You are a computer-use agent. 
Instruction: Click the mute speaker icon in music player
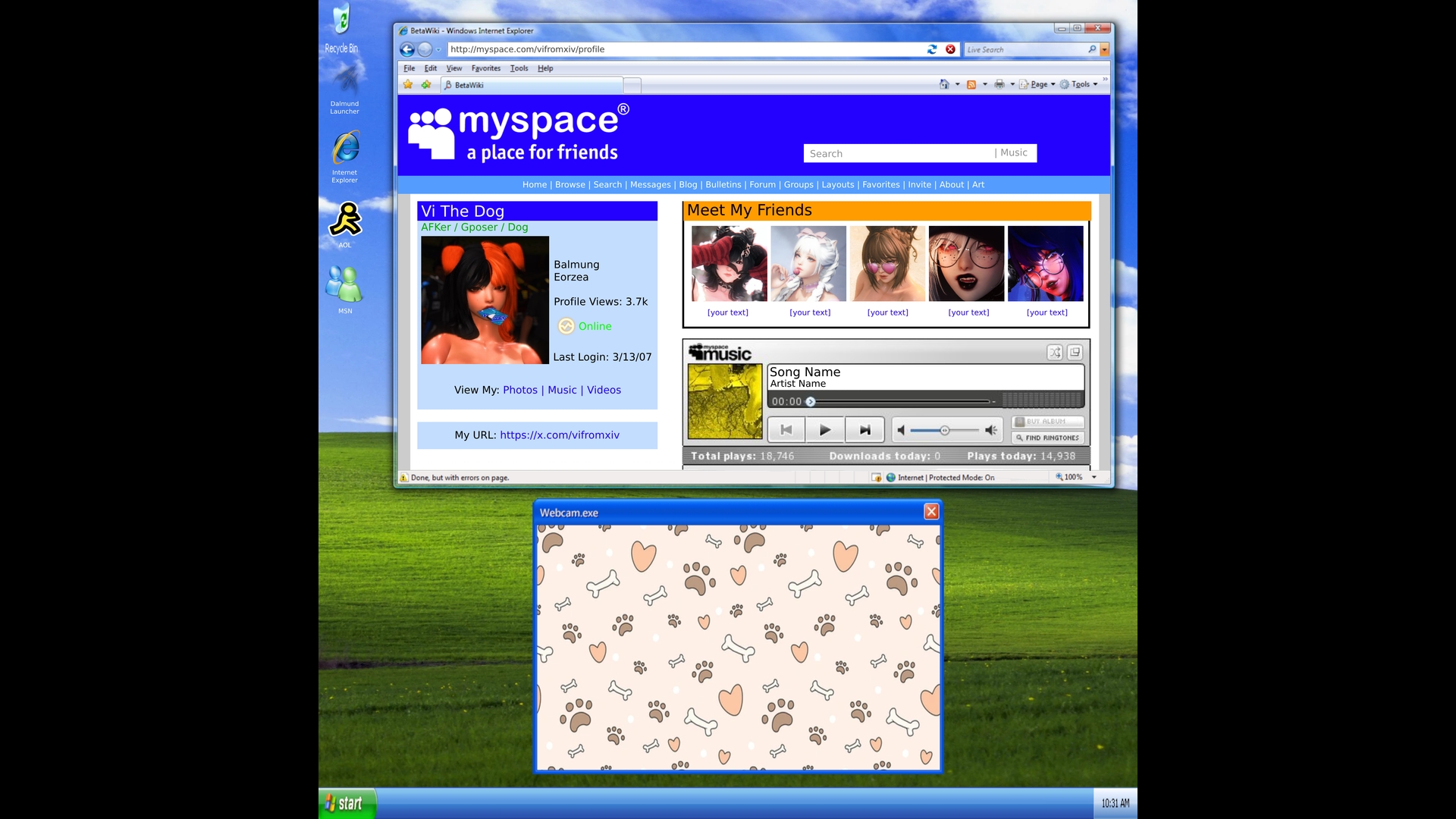point(901,431)
